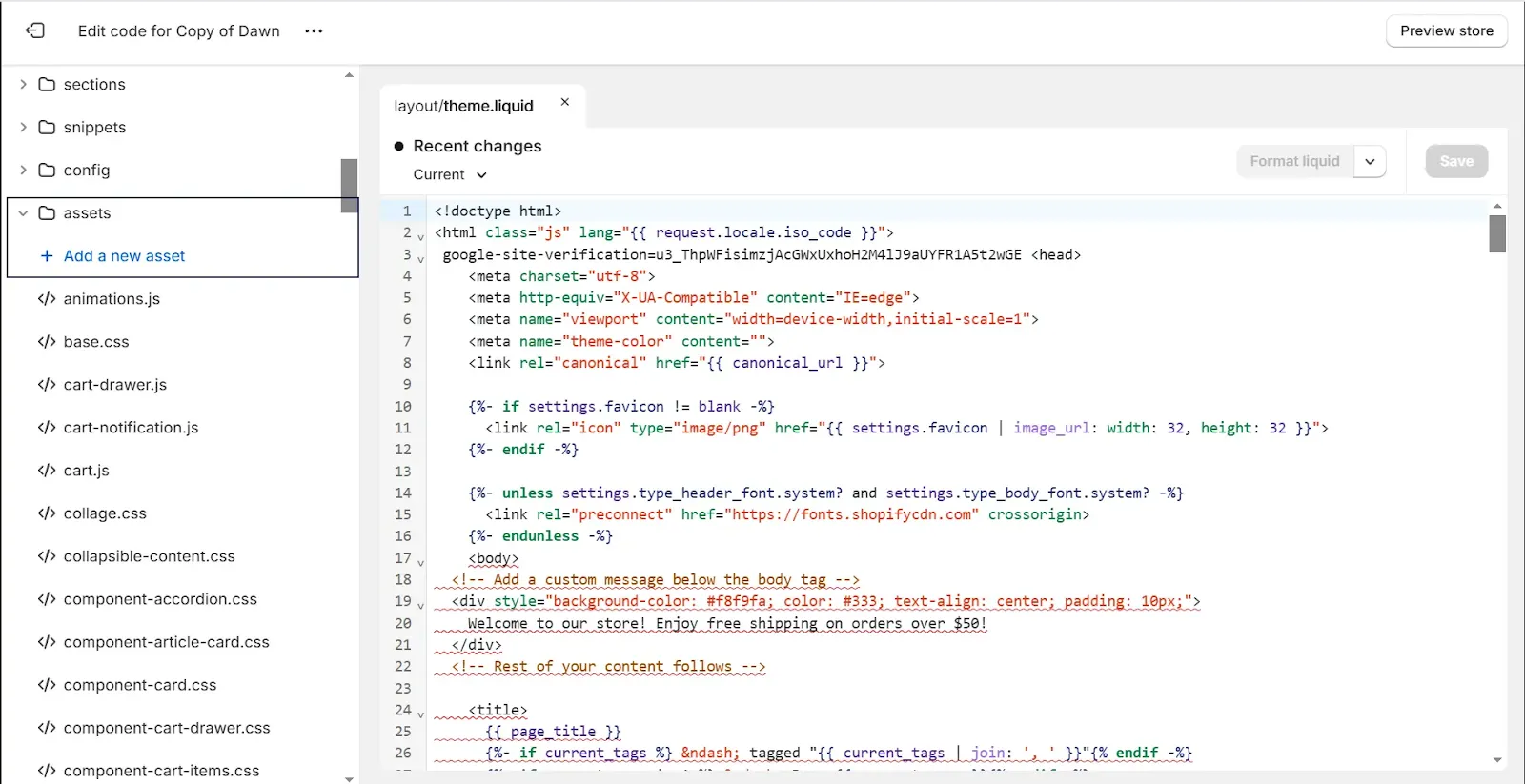Click the code icon next to base.css
This screenshot has width=1525, height=784.
coord(47,341)
